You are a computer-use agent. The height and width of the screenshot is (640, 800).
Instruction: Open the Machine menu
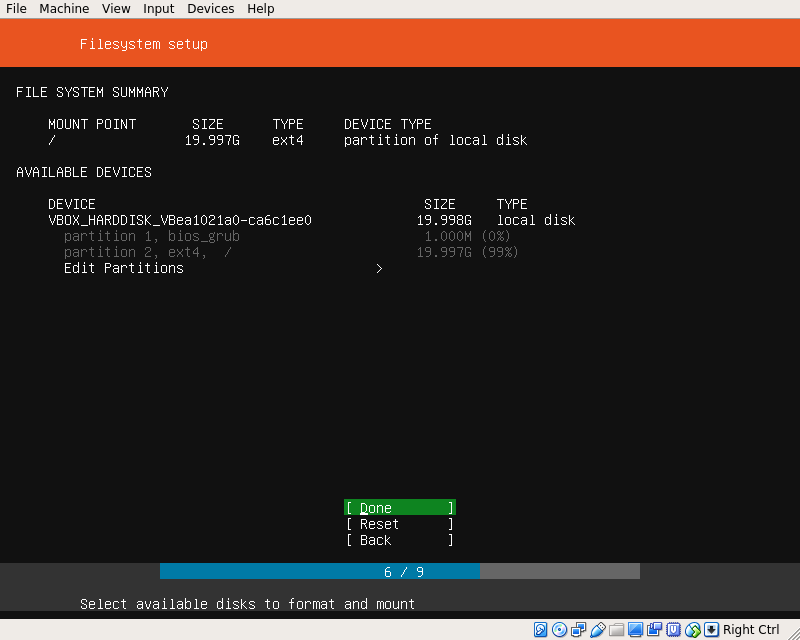[x=64, y=9]
